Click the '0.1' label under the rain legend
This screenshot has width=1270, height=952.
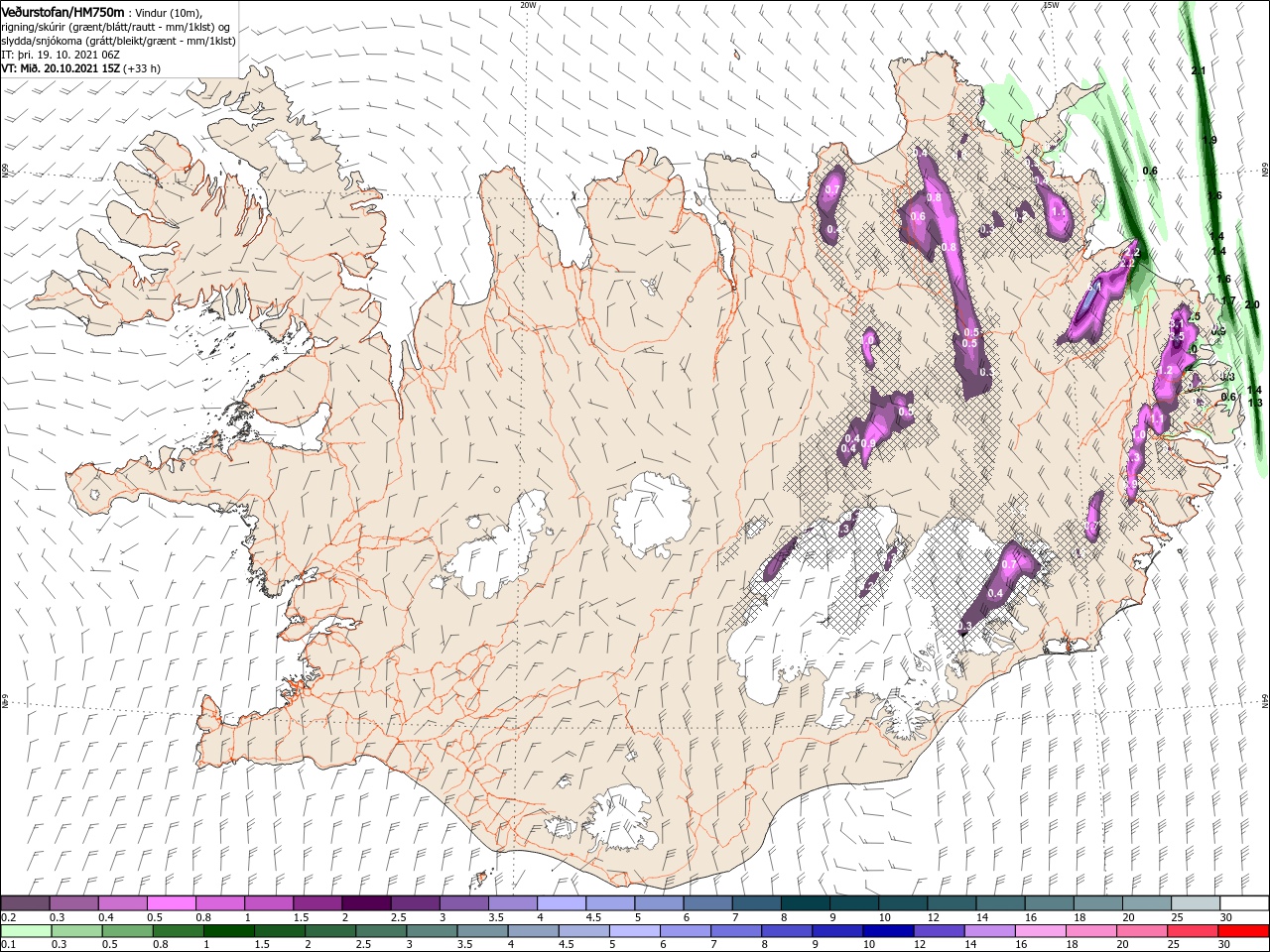click(8, 944)
